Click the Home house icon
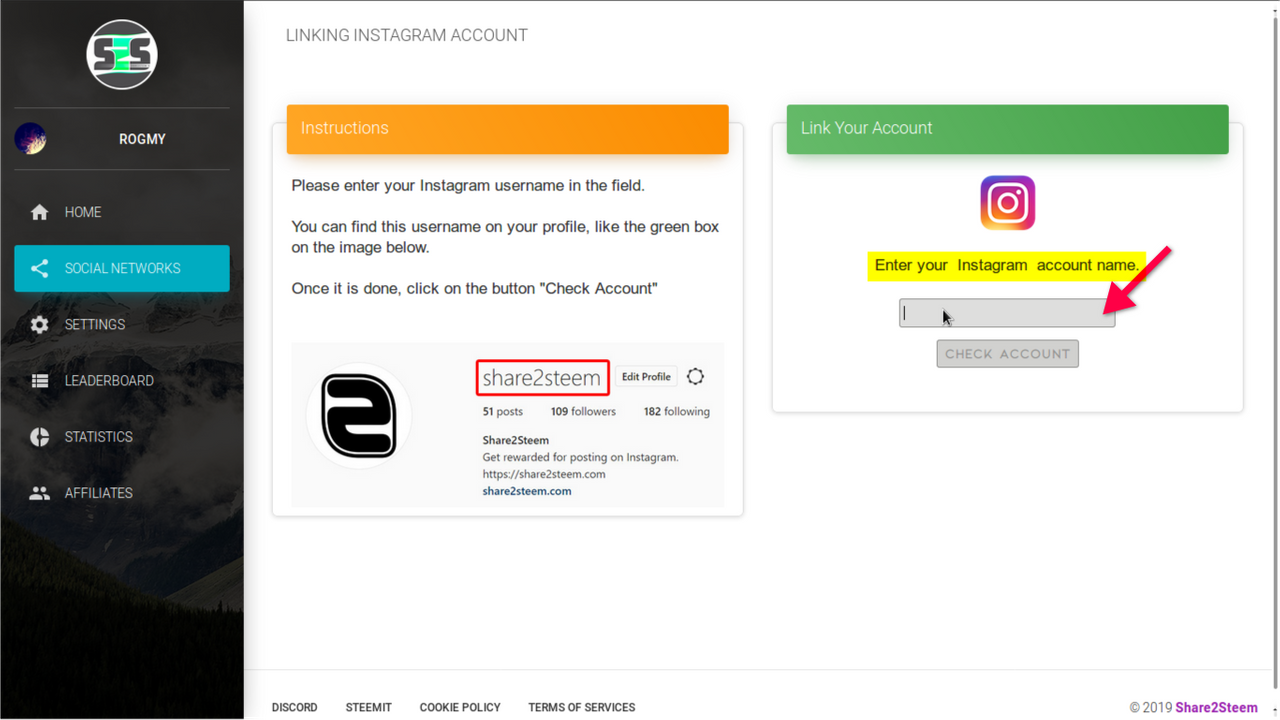This screenshot has height=720, width=1280. 39,212
